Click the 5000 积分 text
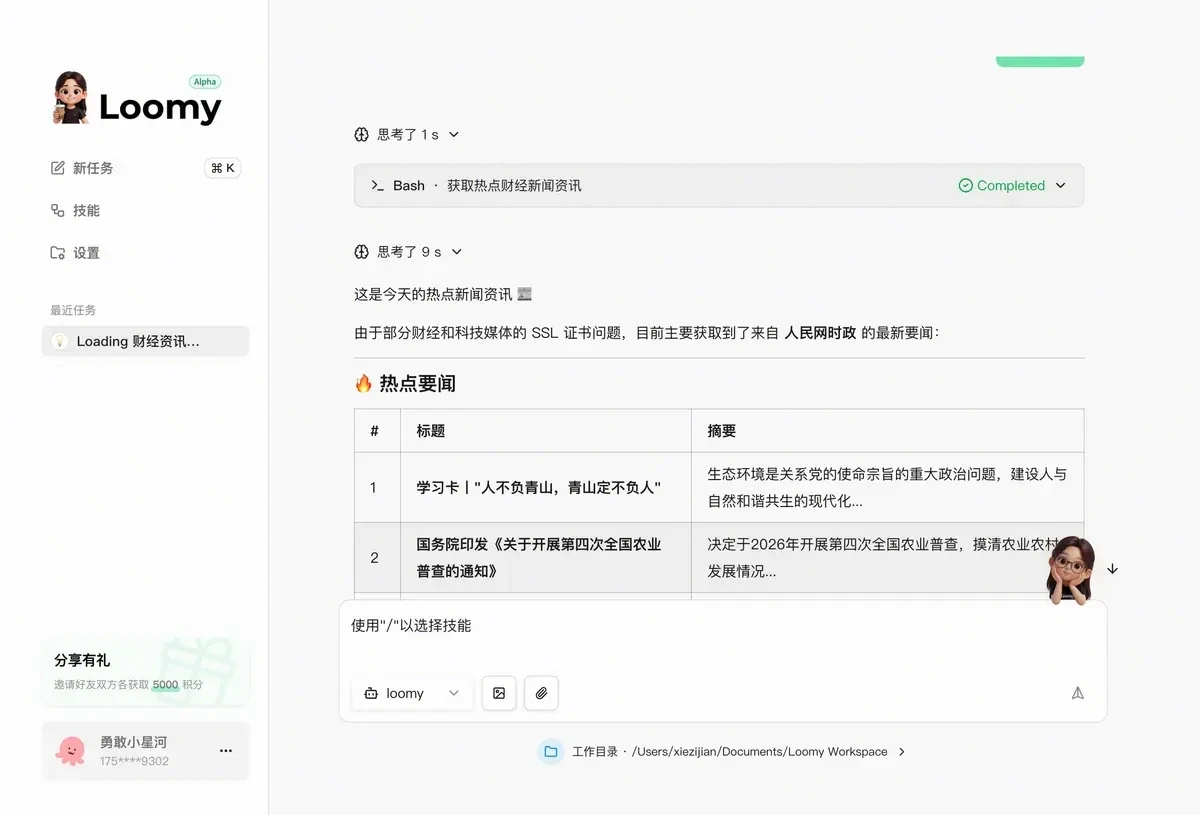Screen dimensions: 1200x815 tap(178, 685)
